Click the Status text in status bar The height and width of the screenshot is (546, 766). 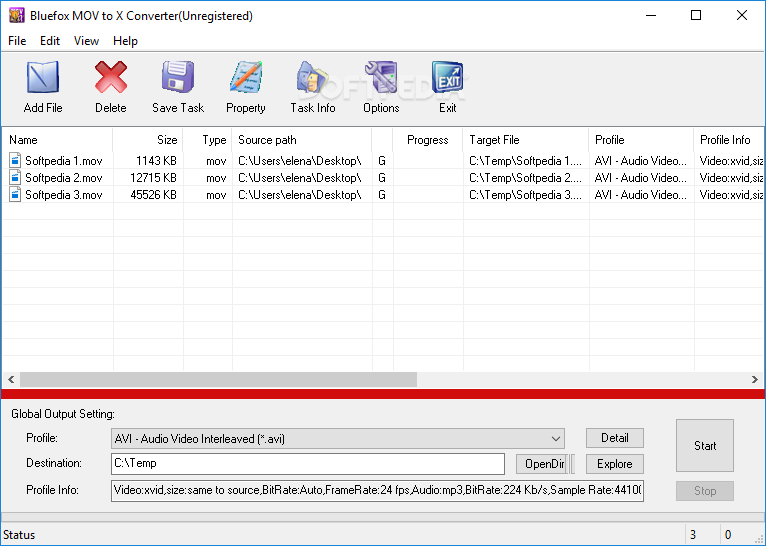pyautogui.click(x=19, y=535)
